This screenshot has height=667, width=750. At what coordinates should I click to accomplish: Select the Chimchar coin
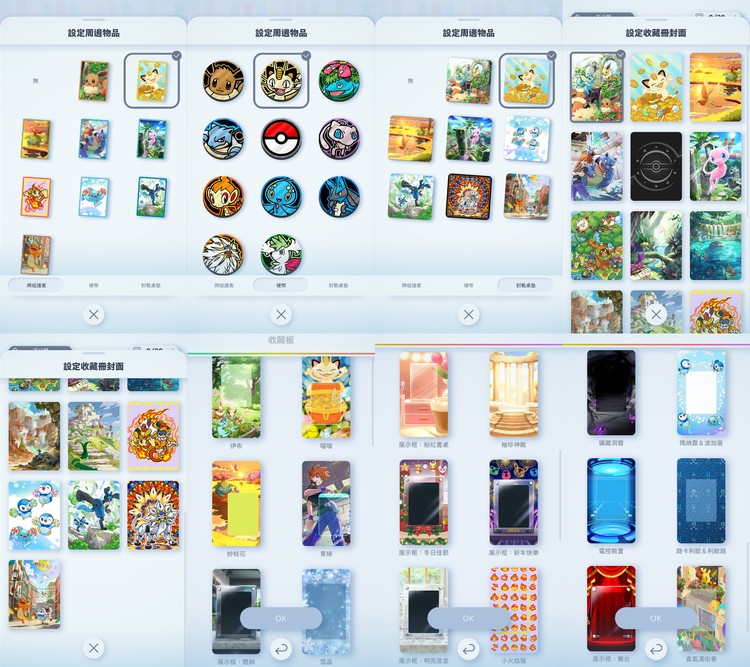223,197
